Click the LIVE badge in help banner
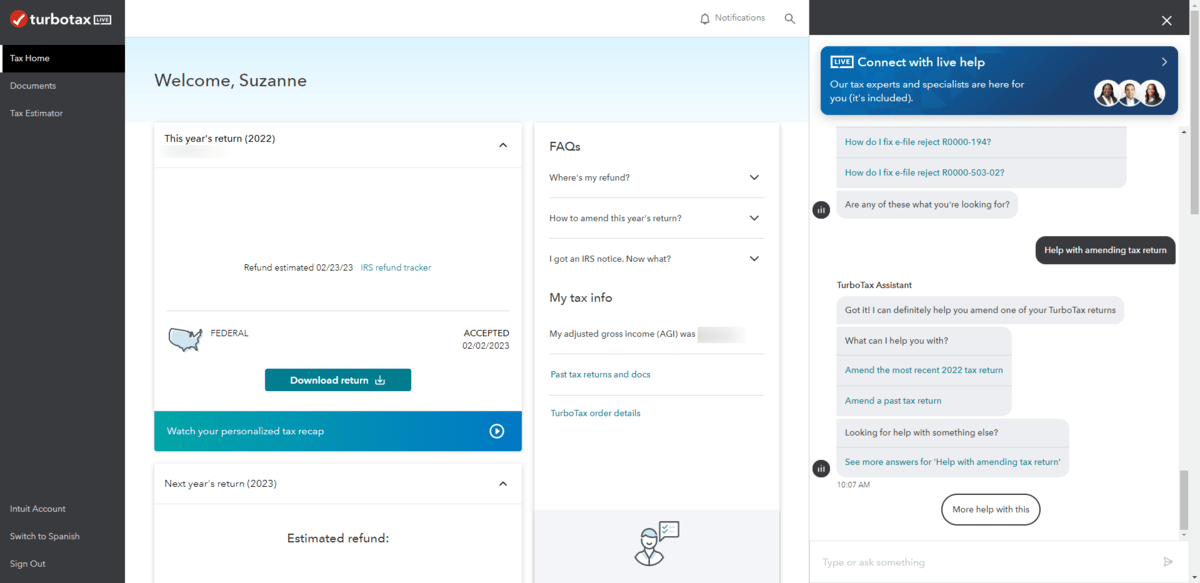This screenshot has width=1200, height=583. (842, 62)
